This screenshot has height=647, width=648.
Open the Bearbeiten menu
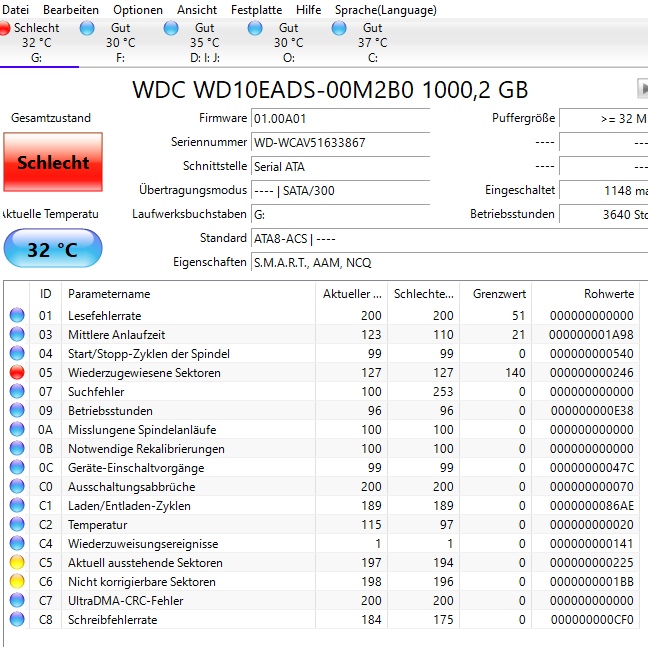click(71, 10)
